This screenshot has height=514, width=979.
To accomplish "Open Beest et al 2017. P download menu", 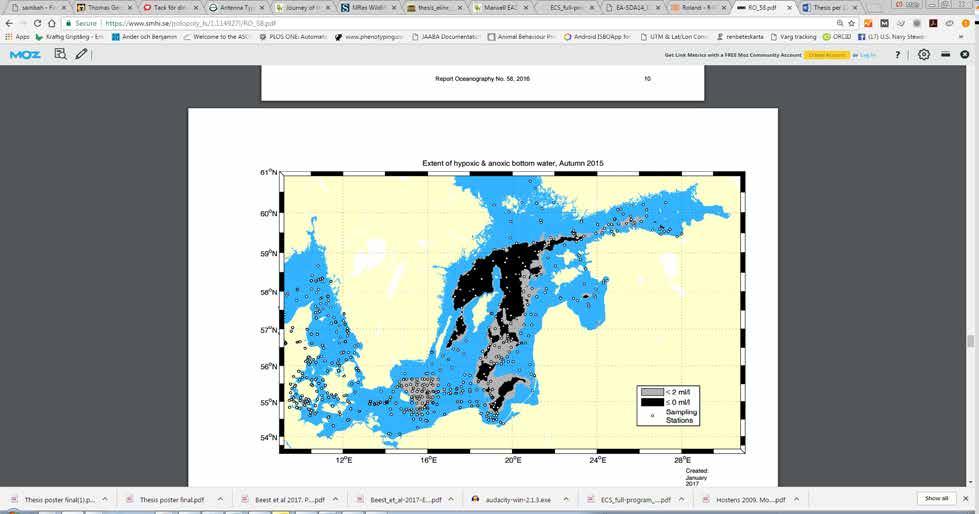I will 335,500.
